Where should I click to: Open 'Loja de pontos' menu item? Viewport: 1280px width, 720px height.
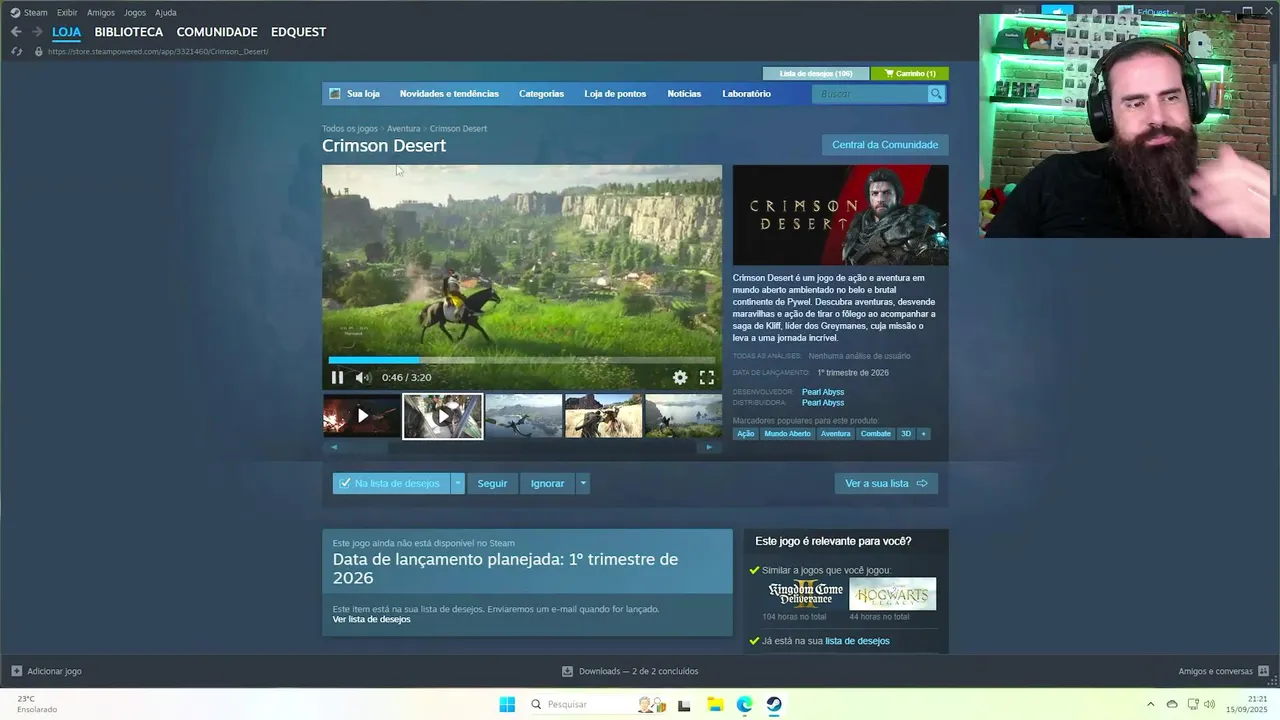click(615, 94)
